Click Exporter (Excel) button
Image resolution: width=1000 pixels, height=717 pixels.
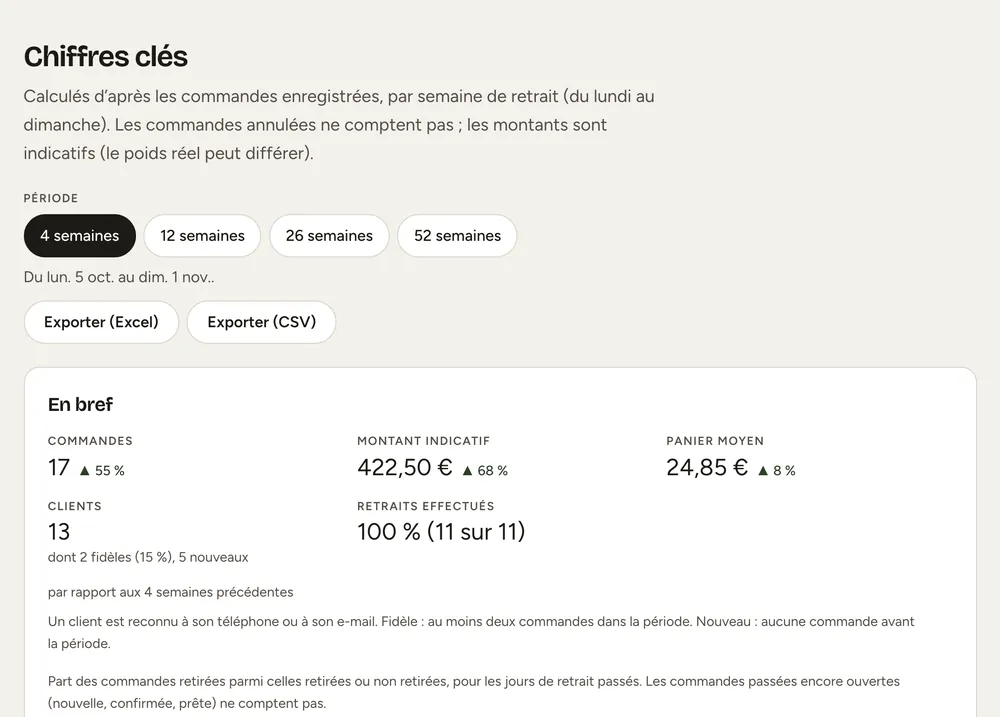(x=101, y=322)
